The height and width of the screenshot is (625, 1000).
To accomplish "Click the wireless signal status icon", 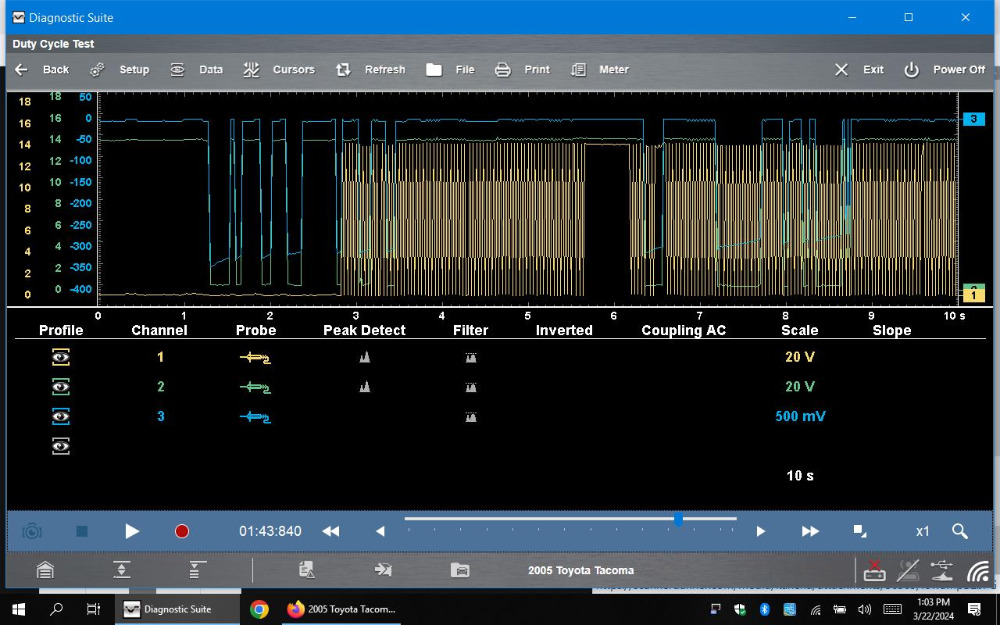I will (x=977, y=571).
